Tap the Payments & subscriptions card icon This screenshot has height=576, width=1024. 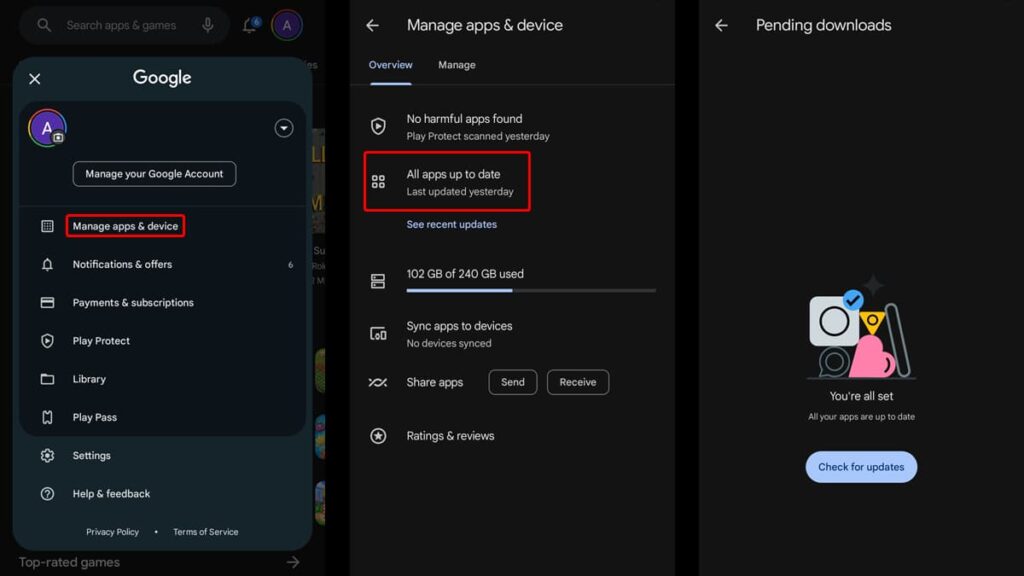click(47, 303)
